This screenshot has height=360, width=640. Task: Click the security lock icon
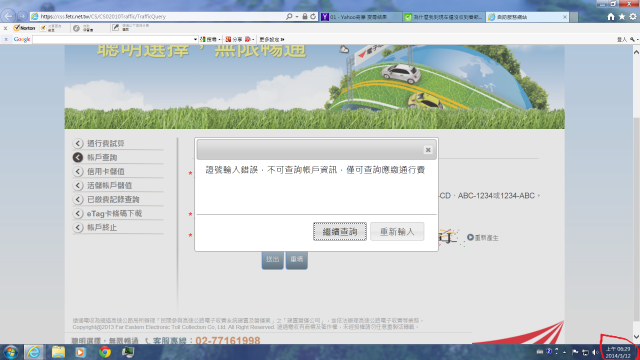[x=304, y=16]
